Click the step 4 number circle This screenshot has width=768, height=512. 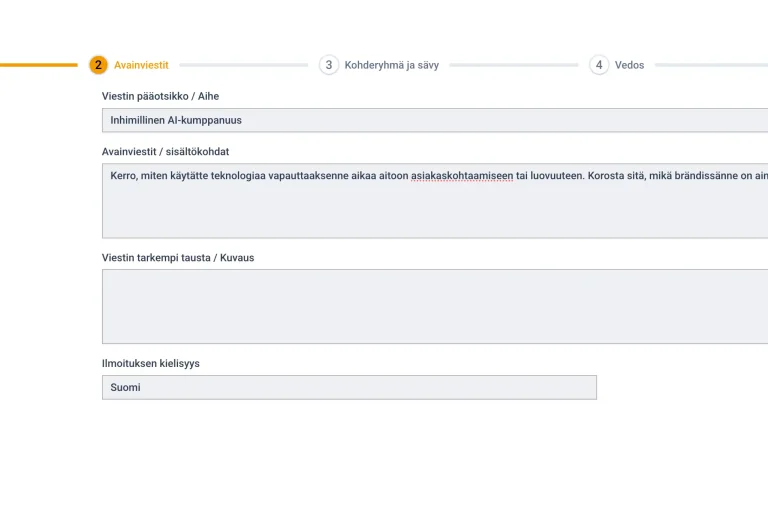click(x=599, y=65)
